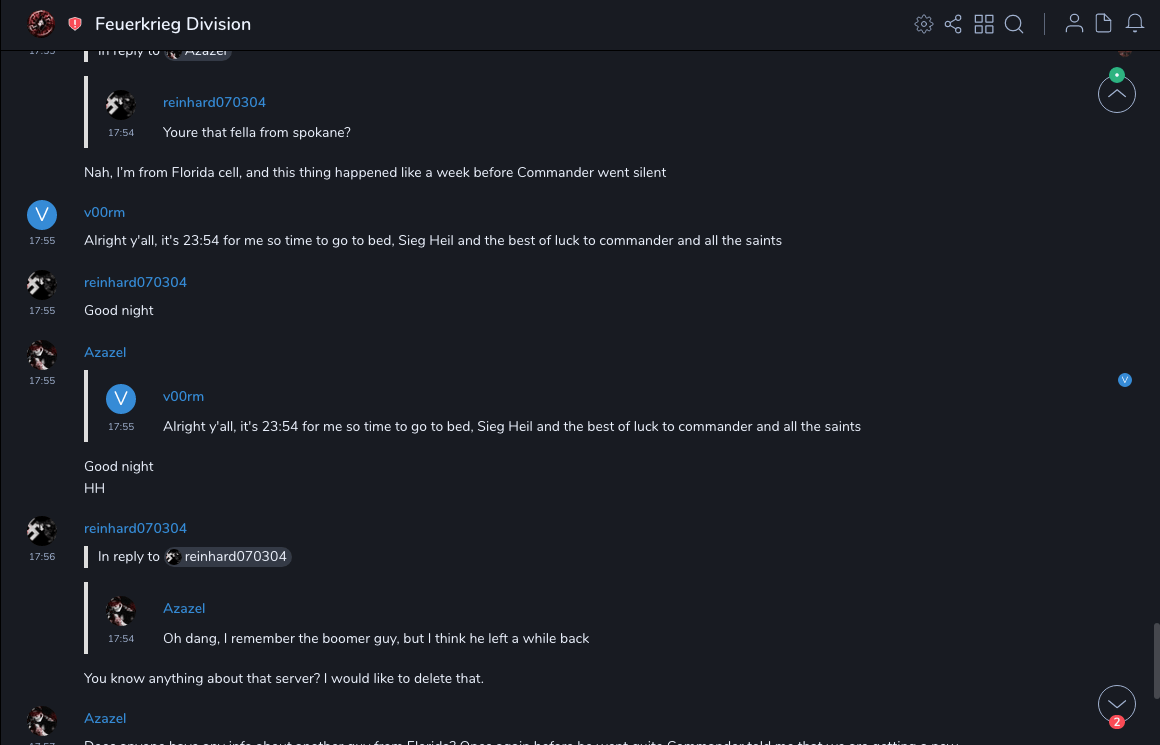This screenshot has height=745, width=1160.
Task: Click the vertical scrollbar thumb at right
Action: pos(1156,660)
